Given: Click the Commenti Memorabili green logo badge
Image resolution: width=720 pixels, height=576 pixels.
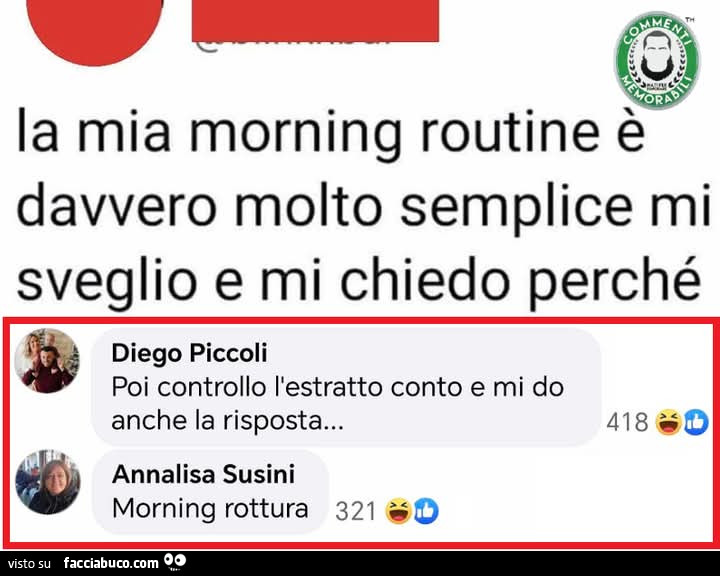Looking at the screenshot, I should pos(657,60).
